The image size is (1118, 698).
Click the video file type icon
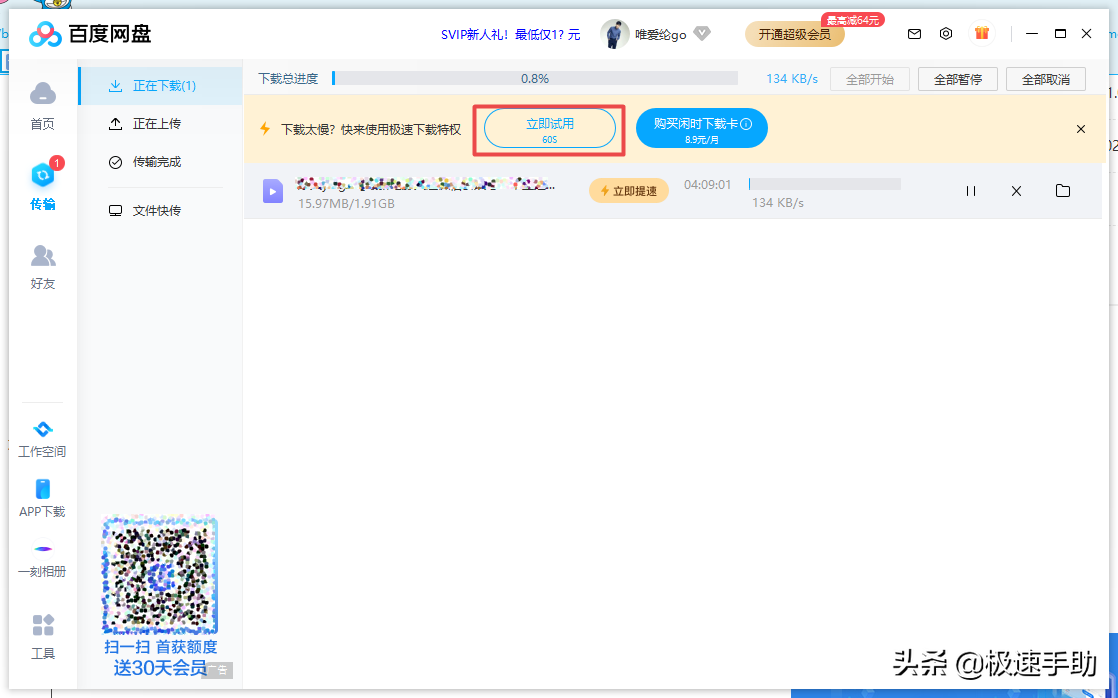click(273, 191)
